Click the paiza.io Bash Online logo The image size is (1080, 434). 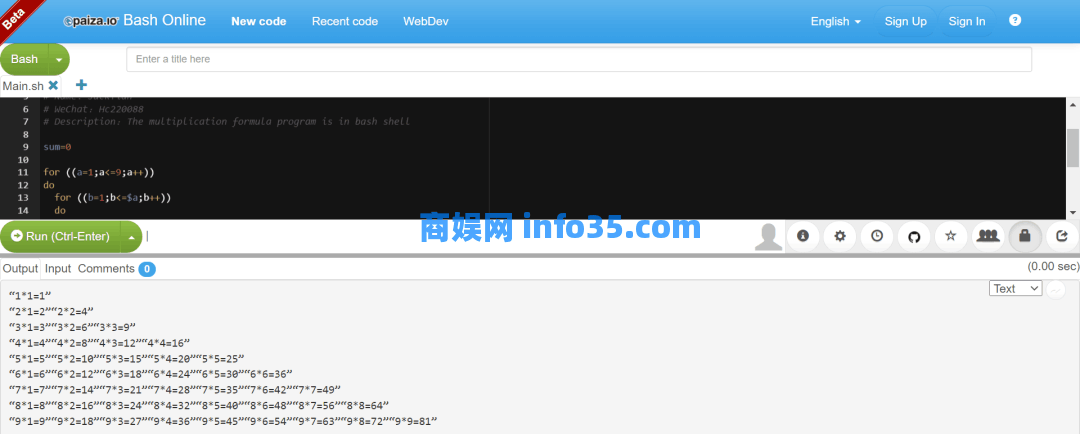point(134,21)
